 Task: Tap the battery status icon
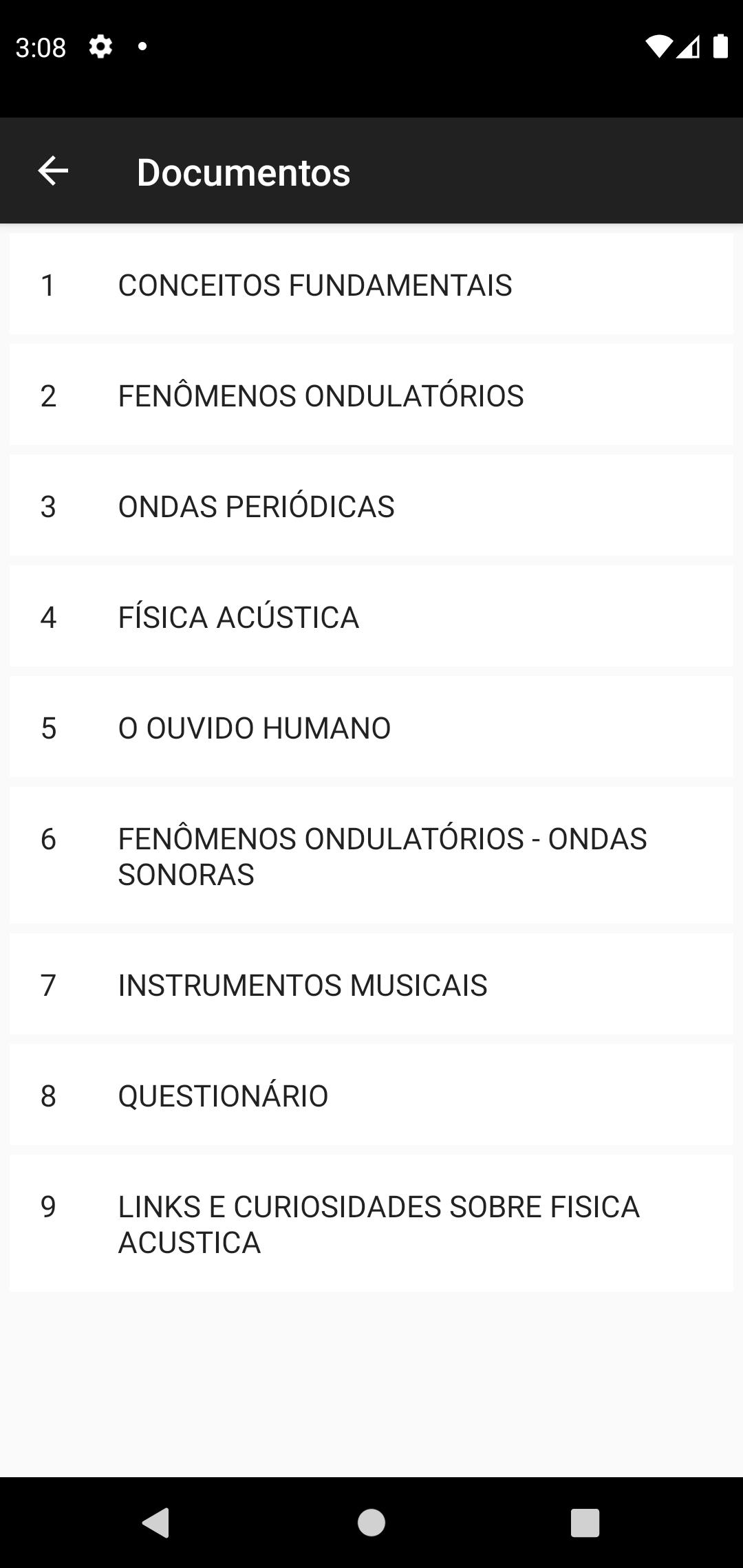coord(720,46)
